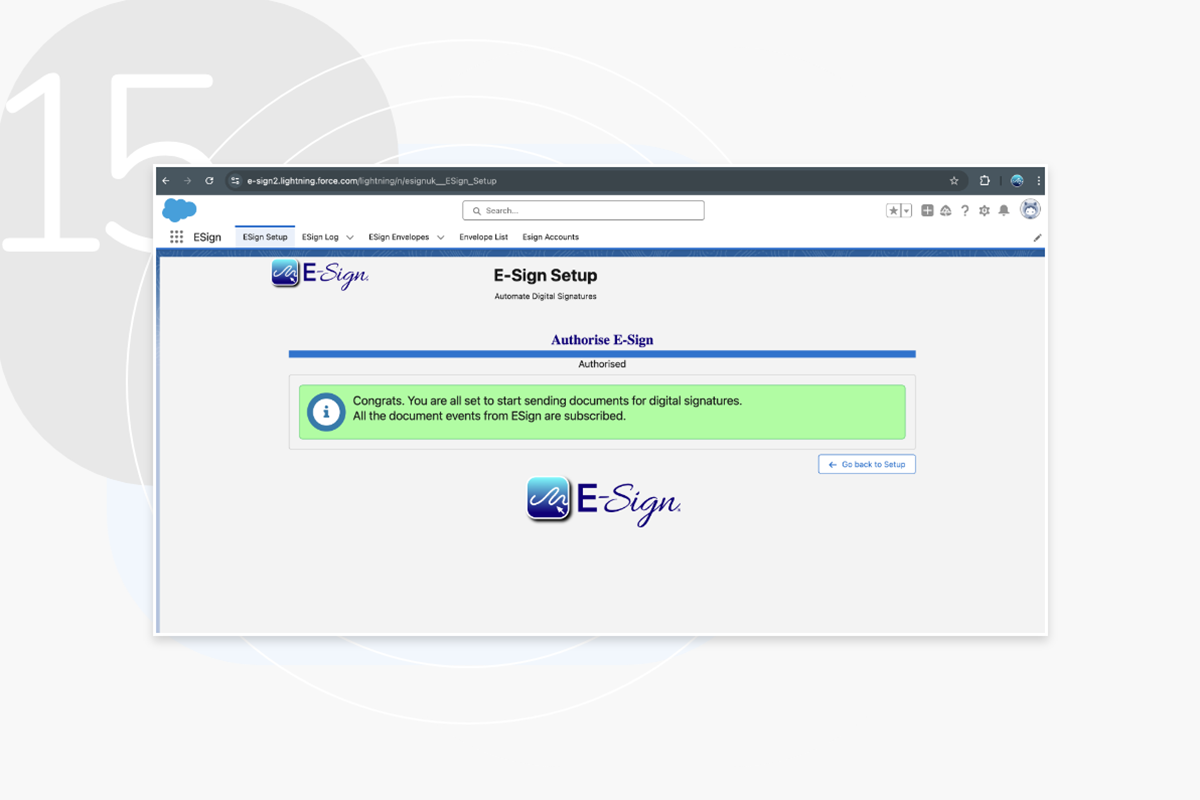Bookmark this page with the address bar star
1200x800 pixels.
[954, 181]
